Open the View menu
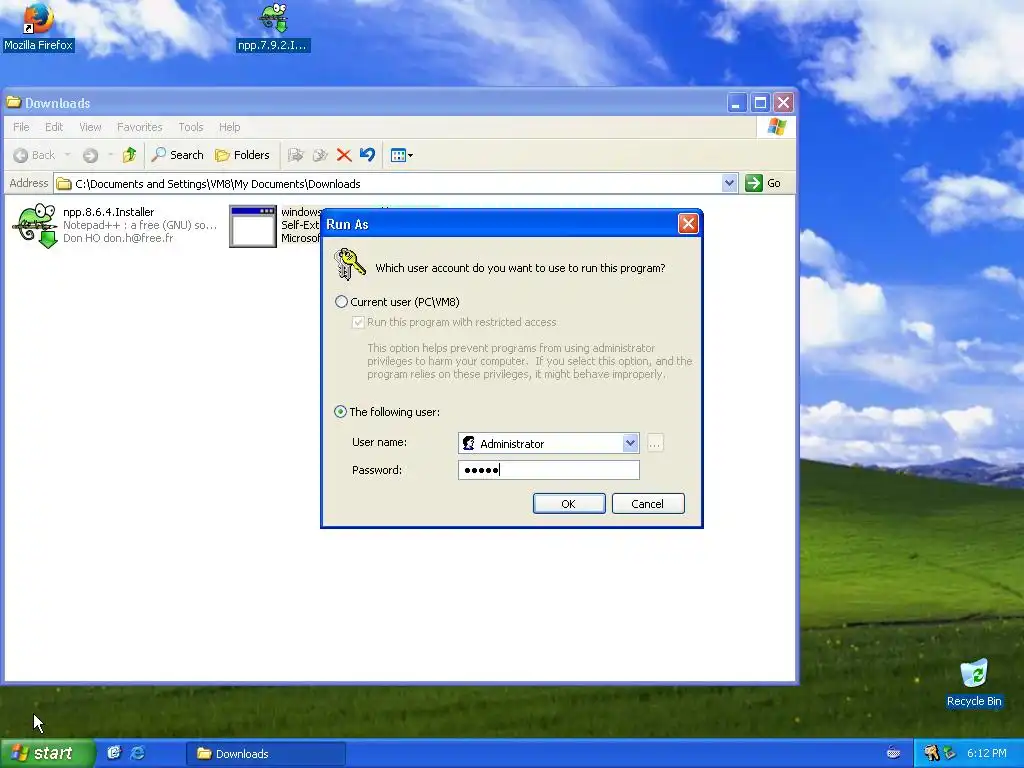This screenshot has height=768, width=1024. [x=90, y=127]
